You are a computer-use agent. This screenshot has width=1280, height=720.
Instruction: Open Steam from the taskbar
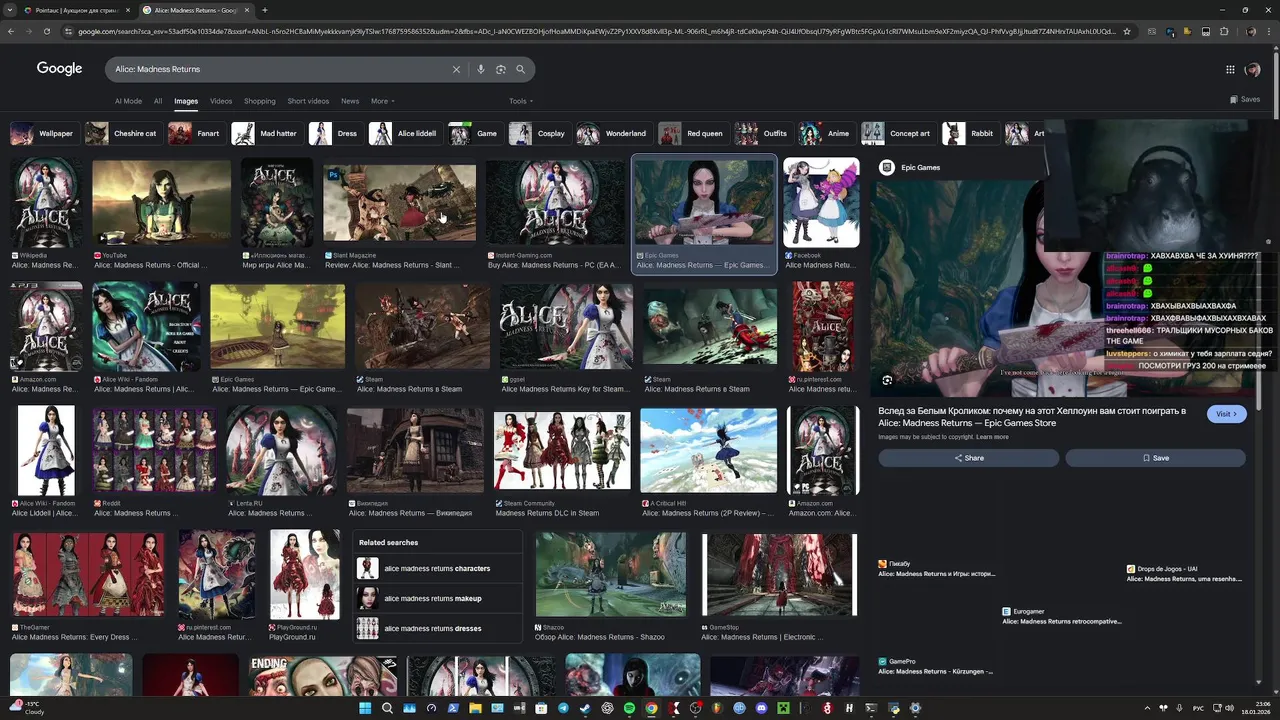[585, 708]
